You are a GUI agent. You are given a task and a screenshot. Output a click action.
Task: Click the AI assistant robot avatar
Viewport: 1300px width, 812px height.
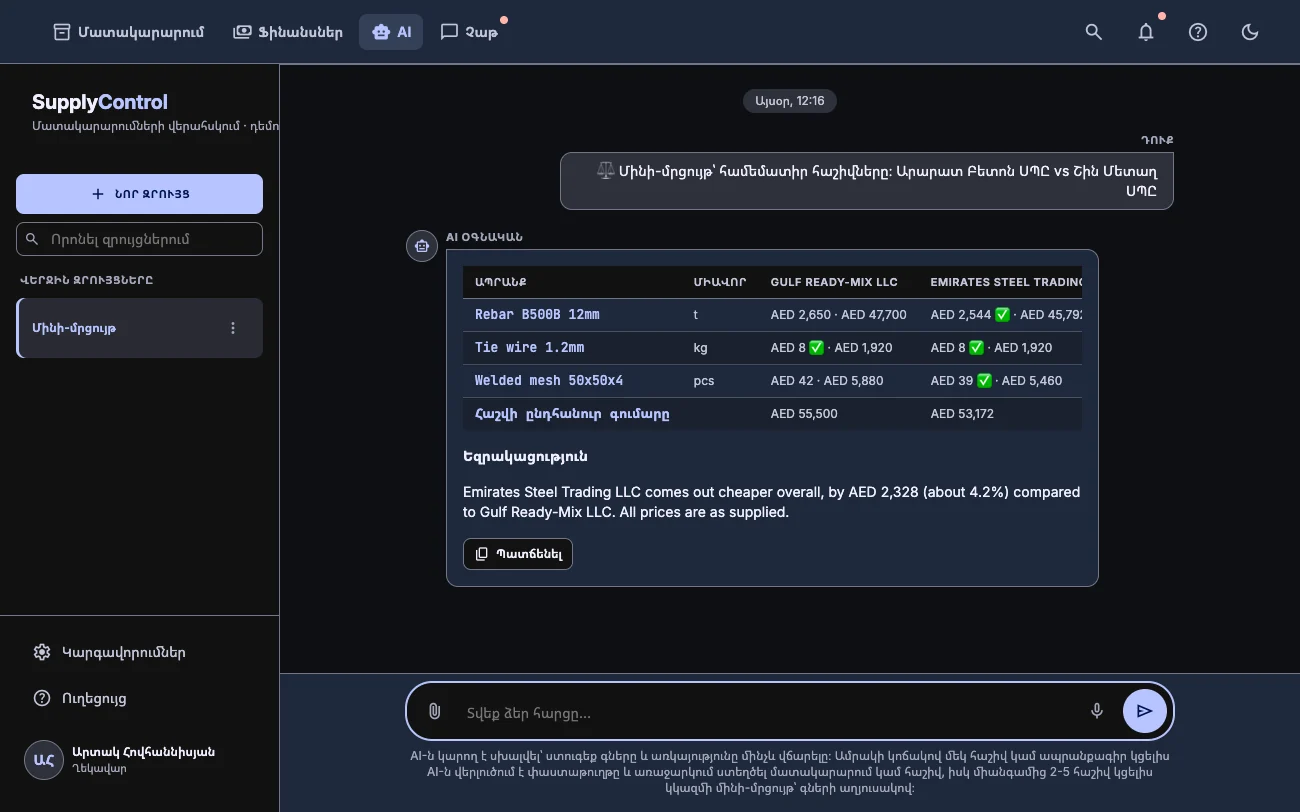click(422, 245)
